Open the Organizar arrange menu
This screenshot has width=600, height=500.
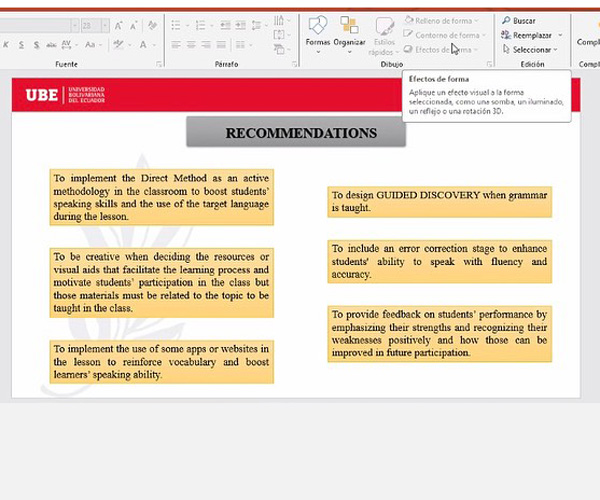349,34
